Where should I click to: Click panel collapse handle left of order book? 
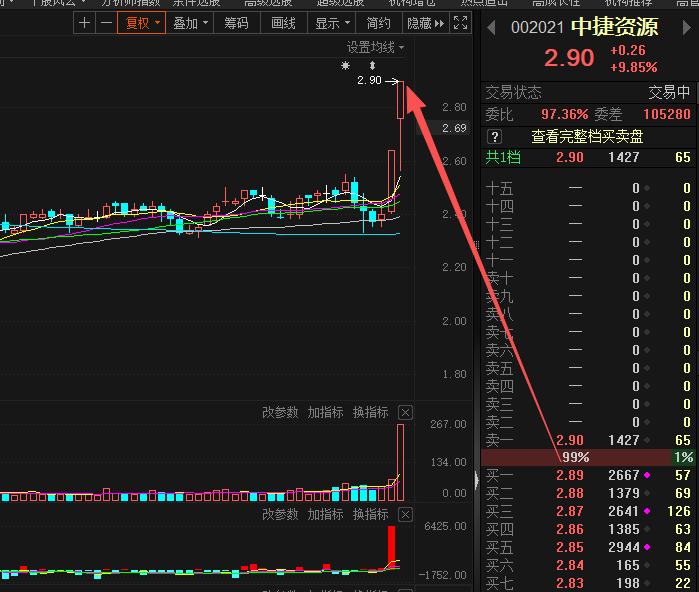(x=477, y=481)
